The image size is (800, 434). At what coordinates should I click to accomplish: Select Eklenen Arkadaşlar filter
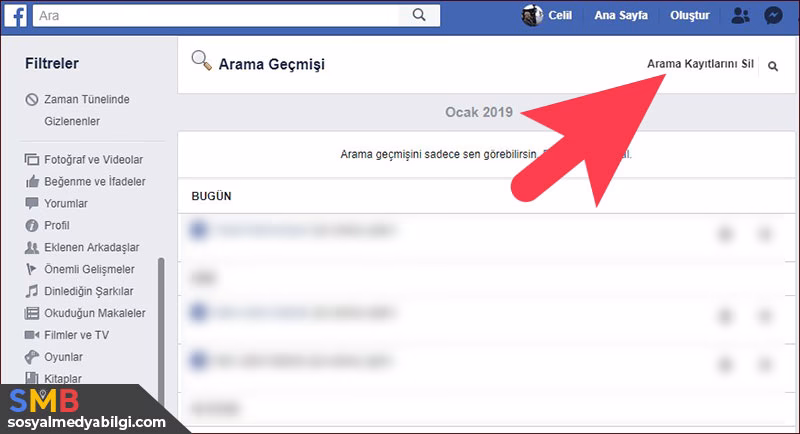(92, 247)
